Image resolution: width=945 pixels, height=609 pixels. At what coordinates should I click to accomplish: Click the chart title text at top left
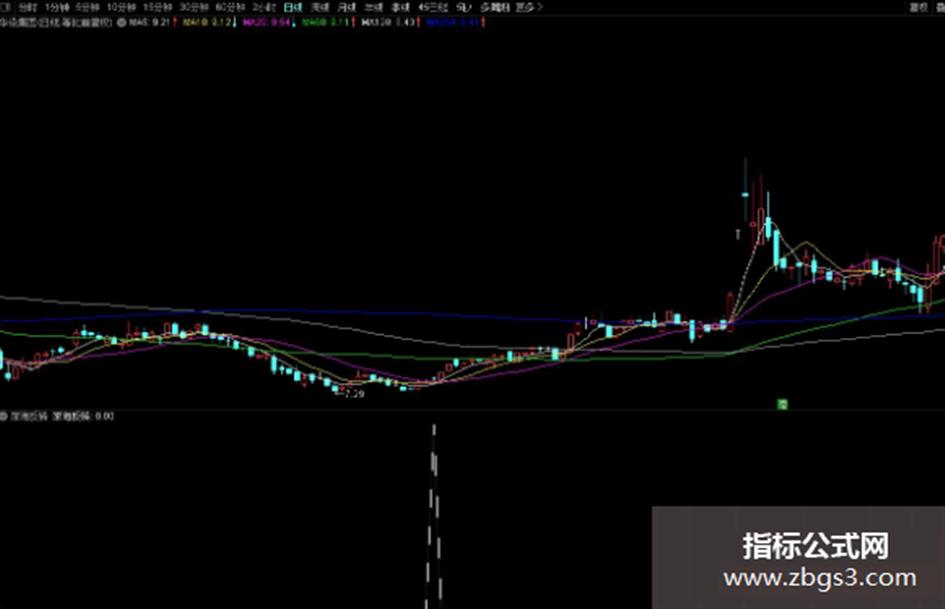[x=56, y=22]
